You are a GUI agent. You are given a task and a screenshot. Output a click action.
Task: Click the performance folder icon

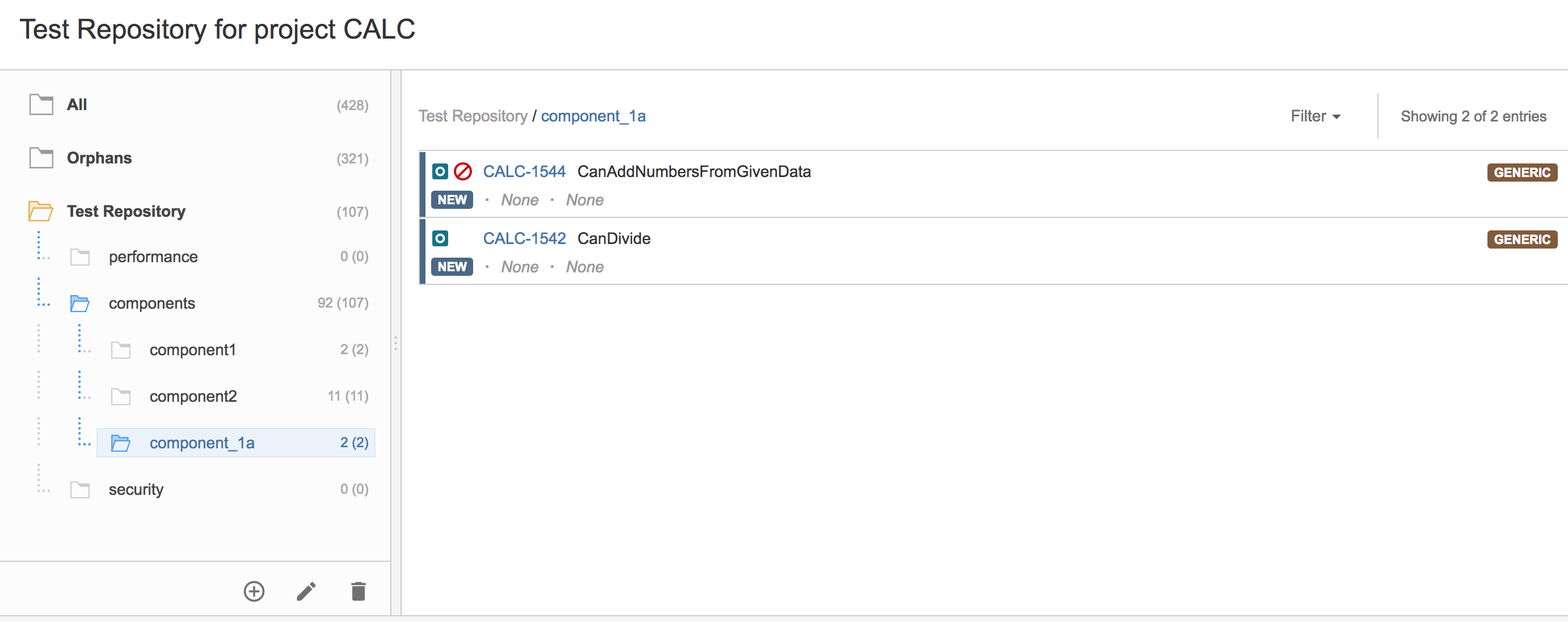coord(80,257)
